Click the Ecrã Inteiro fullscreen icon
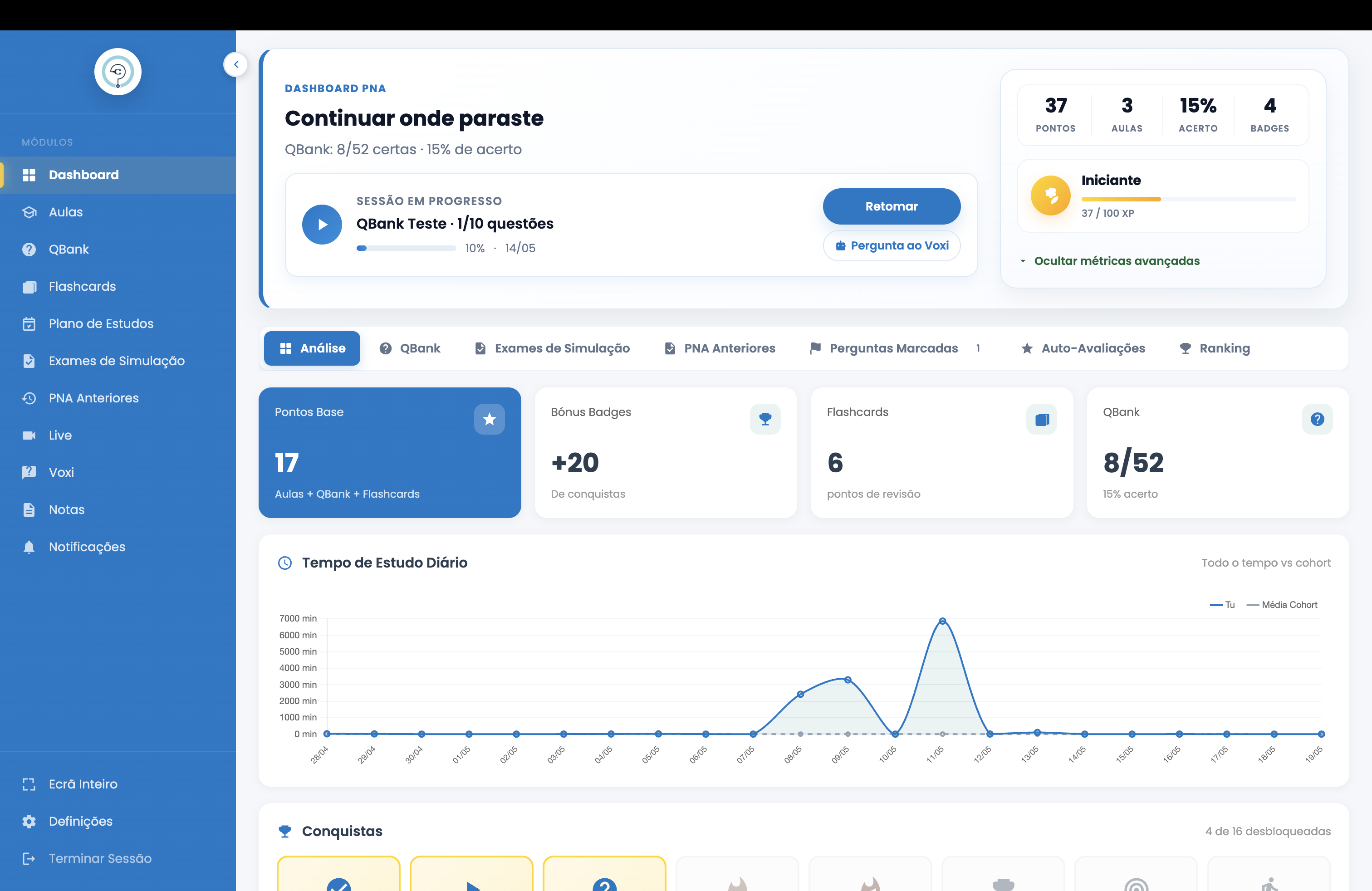The width and height of the screenshot is (1372, 891). tap(29, 784)
